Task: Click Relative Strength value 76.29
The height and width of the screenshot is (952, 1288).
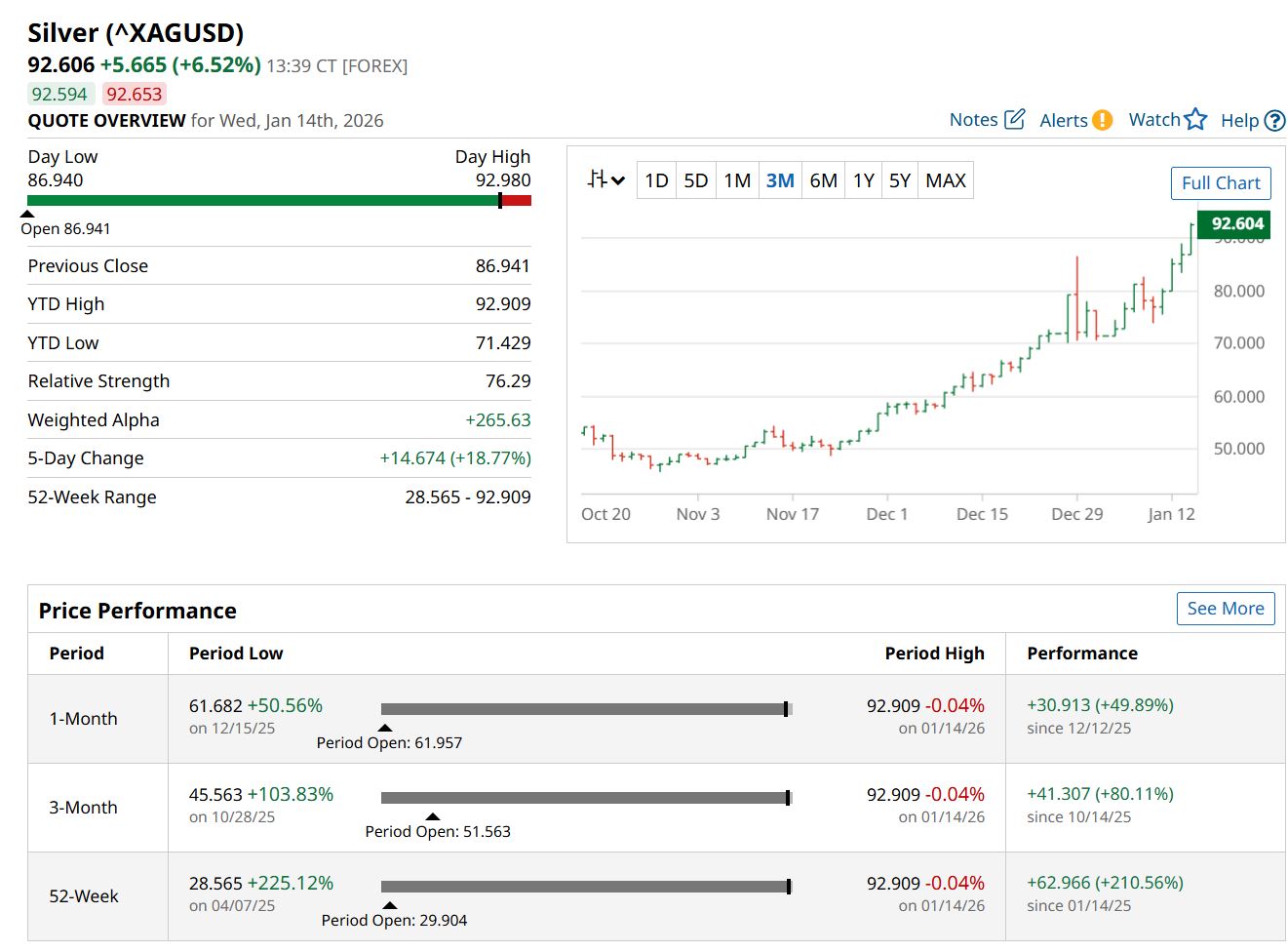Action: 508,381
